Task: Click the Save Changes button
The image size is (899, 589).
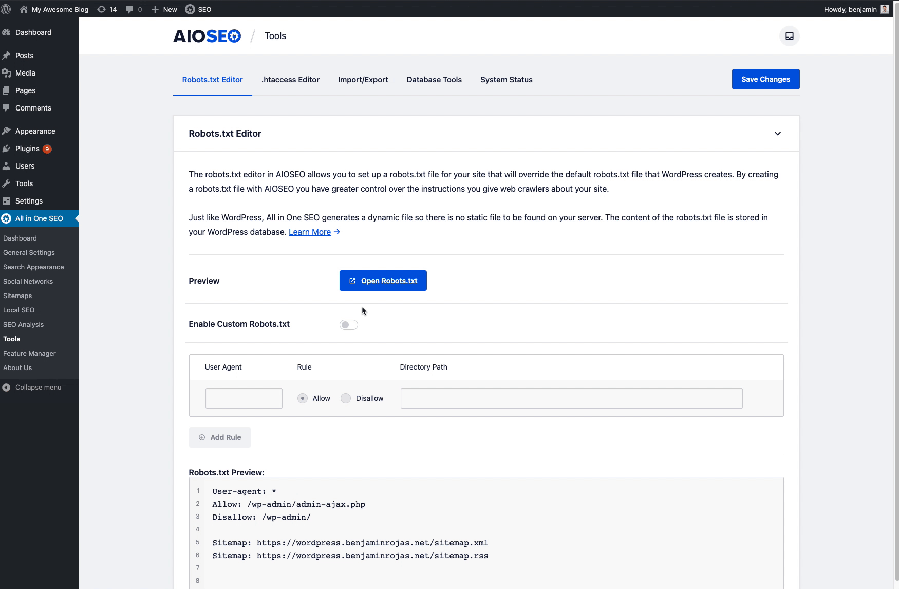Action: 765,79
